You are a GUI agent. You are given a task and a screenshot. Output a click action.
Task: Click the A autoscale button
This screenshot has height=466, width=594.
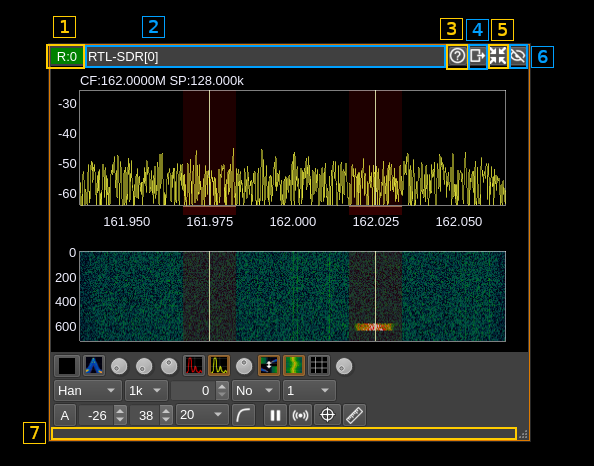[x=65, y=415]
